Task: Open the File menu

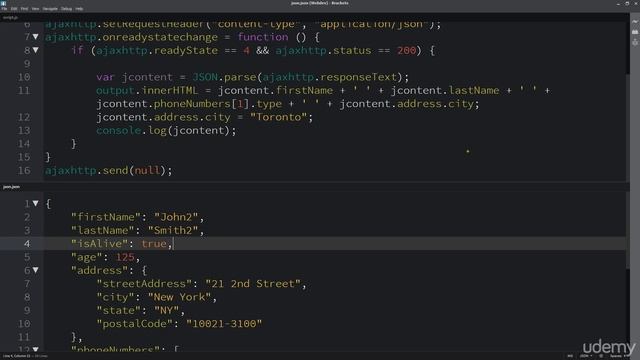Action: click(x=4, y=9)
